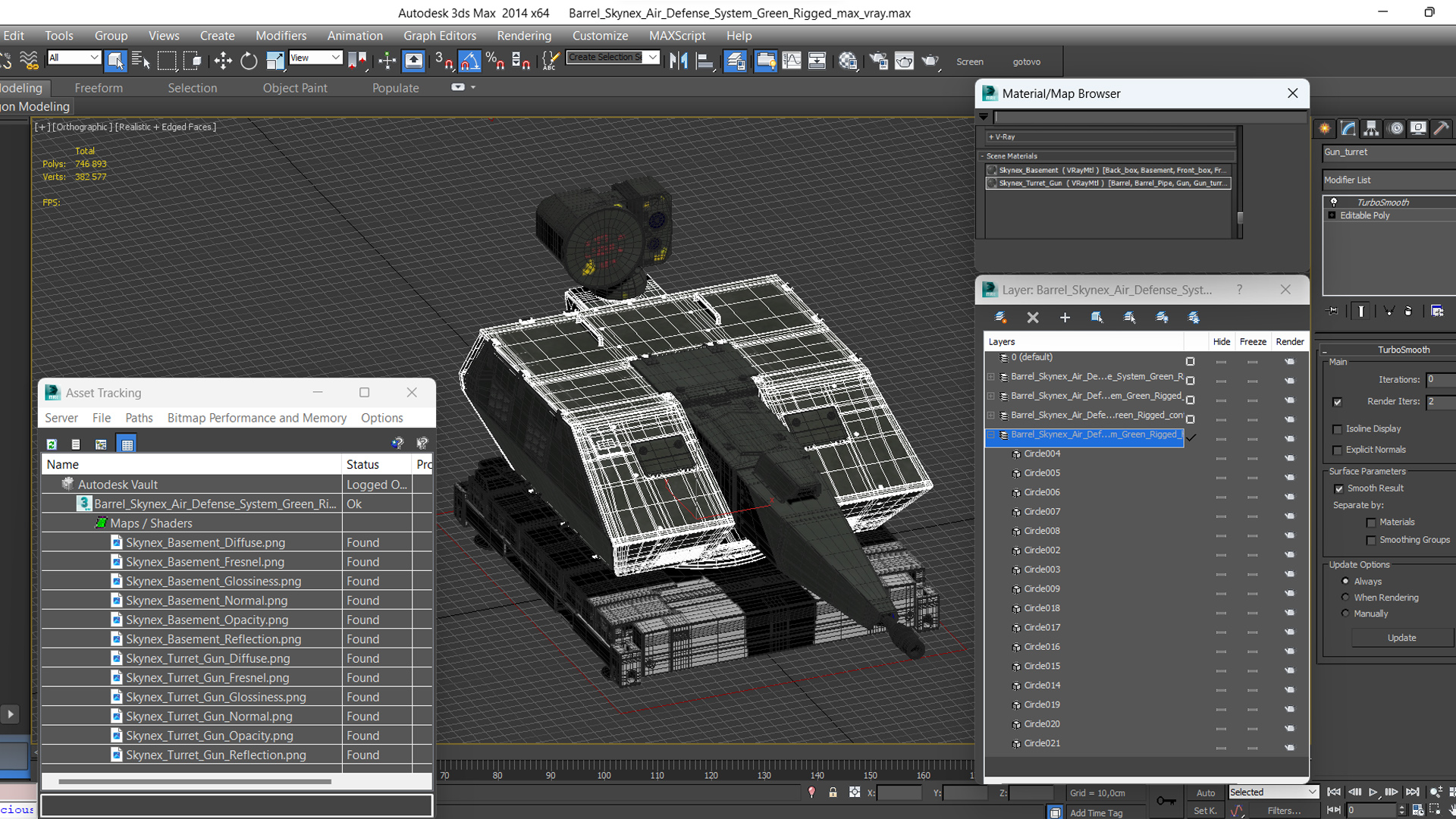Image resolution: width=1456 pixels, height=819 pixels.
Task: Open the Material Editor icon
Action: pyautogui.click(x=848, y=61)
